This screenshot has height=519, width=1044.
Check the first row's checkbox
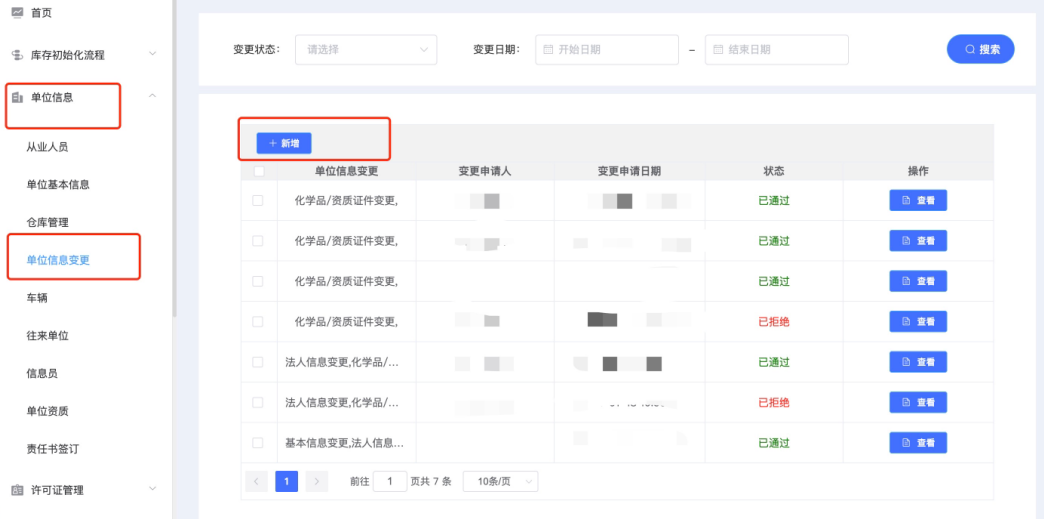click(258, 201)
